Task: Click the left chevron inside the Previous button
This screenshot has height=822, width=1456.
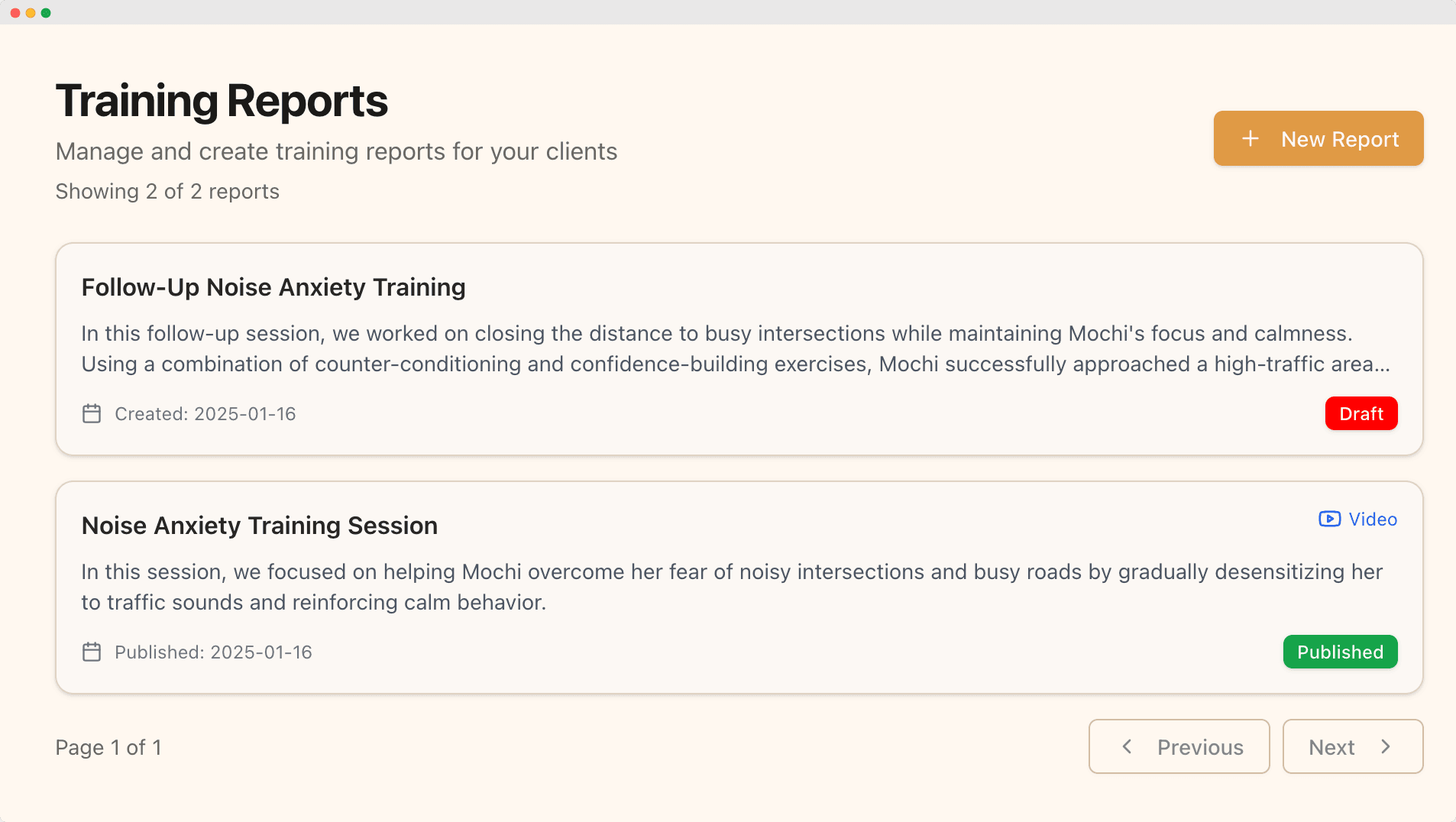Action: [1128, 746]
